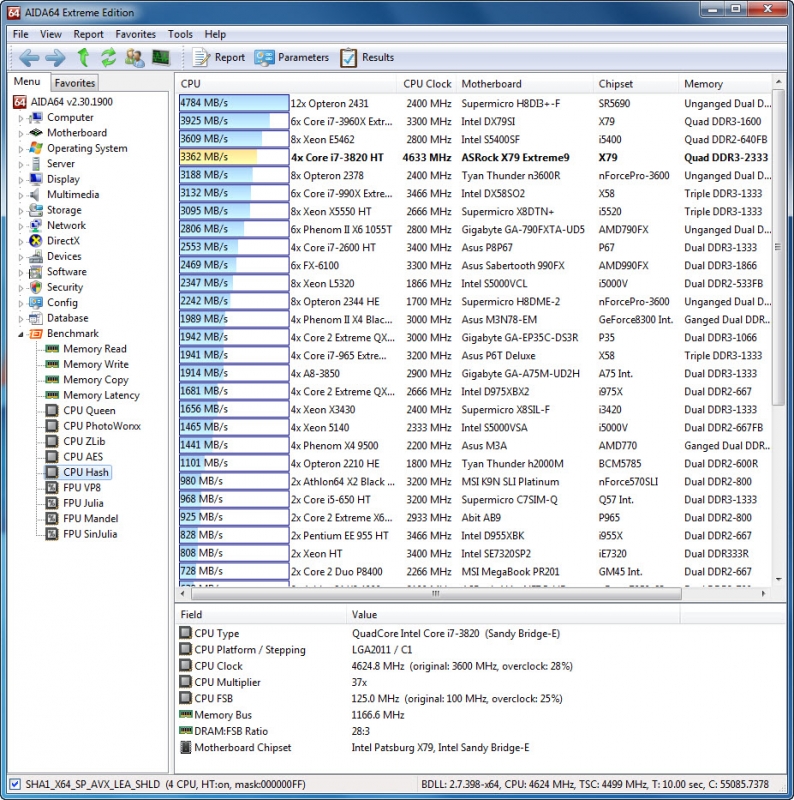The image size is (794, 800).
Task: Select the Network category
Action: [x=66, y=226]
